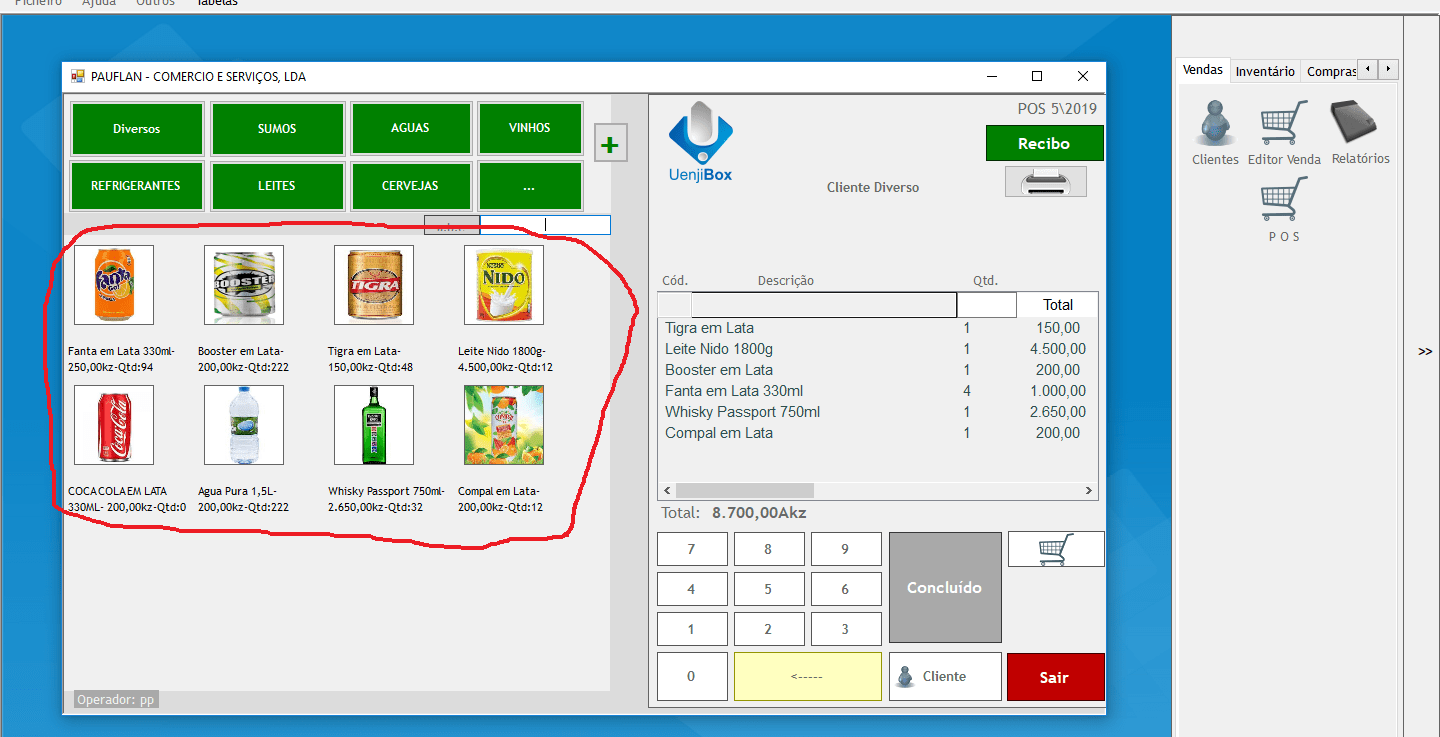Click the grey Concluído button
The image size is (1440, 737).
click(945, 587)
